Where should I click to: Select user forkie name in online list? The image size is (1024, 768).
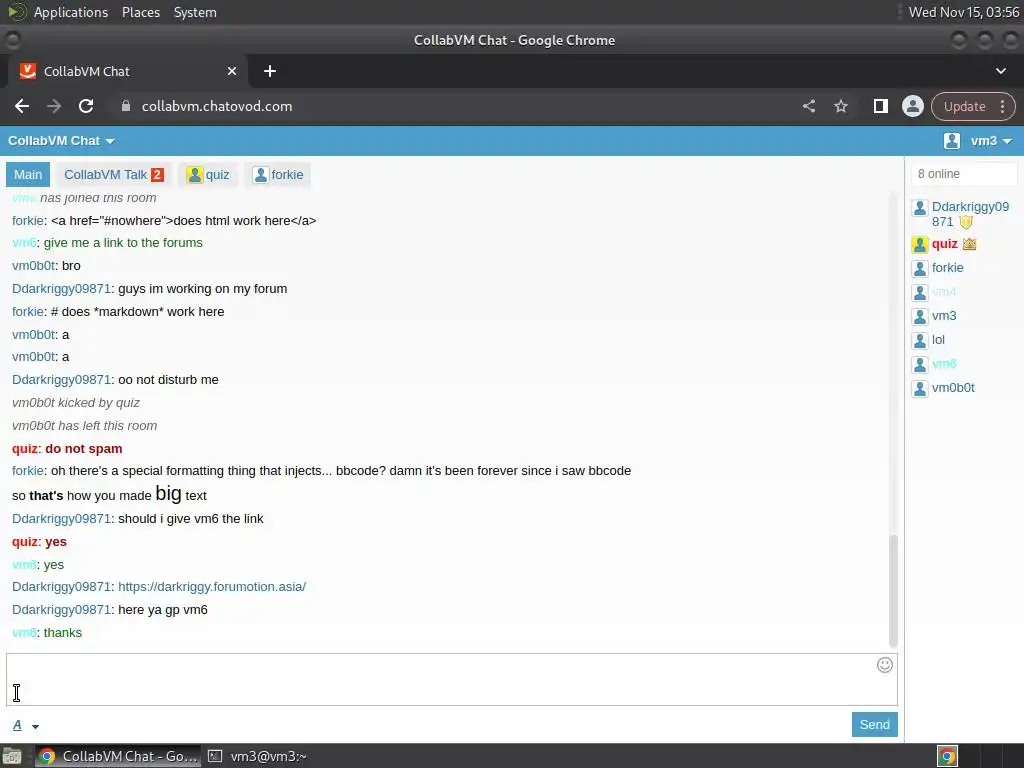pyautogui.click(x=947, y=268)
